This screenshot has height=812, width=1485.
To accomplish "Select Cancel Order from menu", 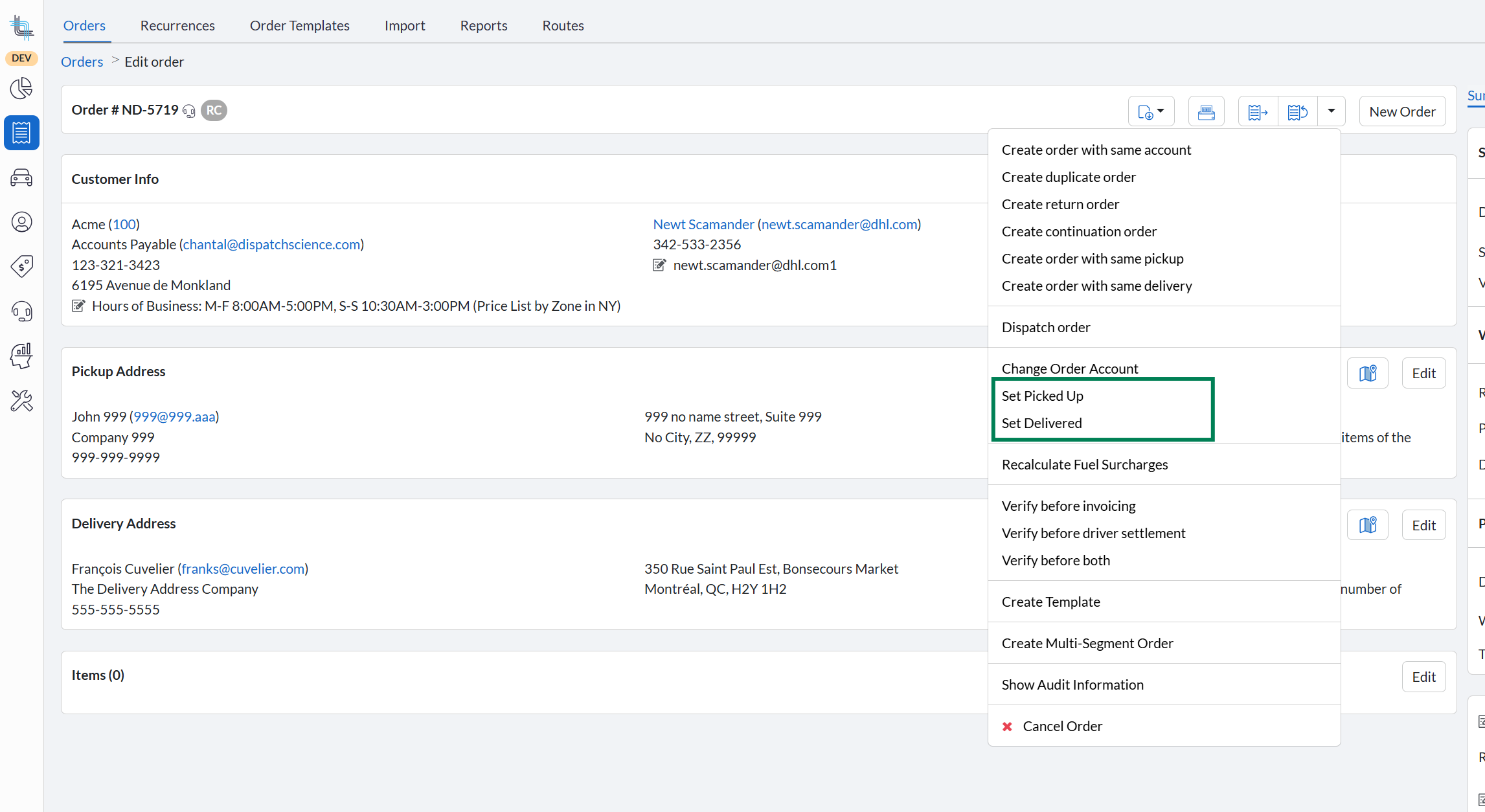I will 1062,726.
